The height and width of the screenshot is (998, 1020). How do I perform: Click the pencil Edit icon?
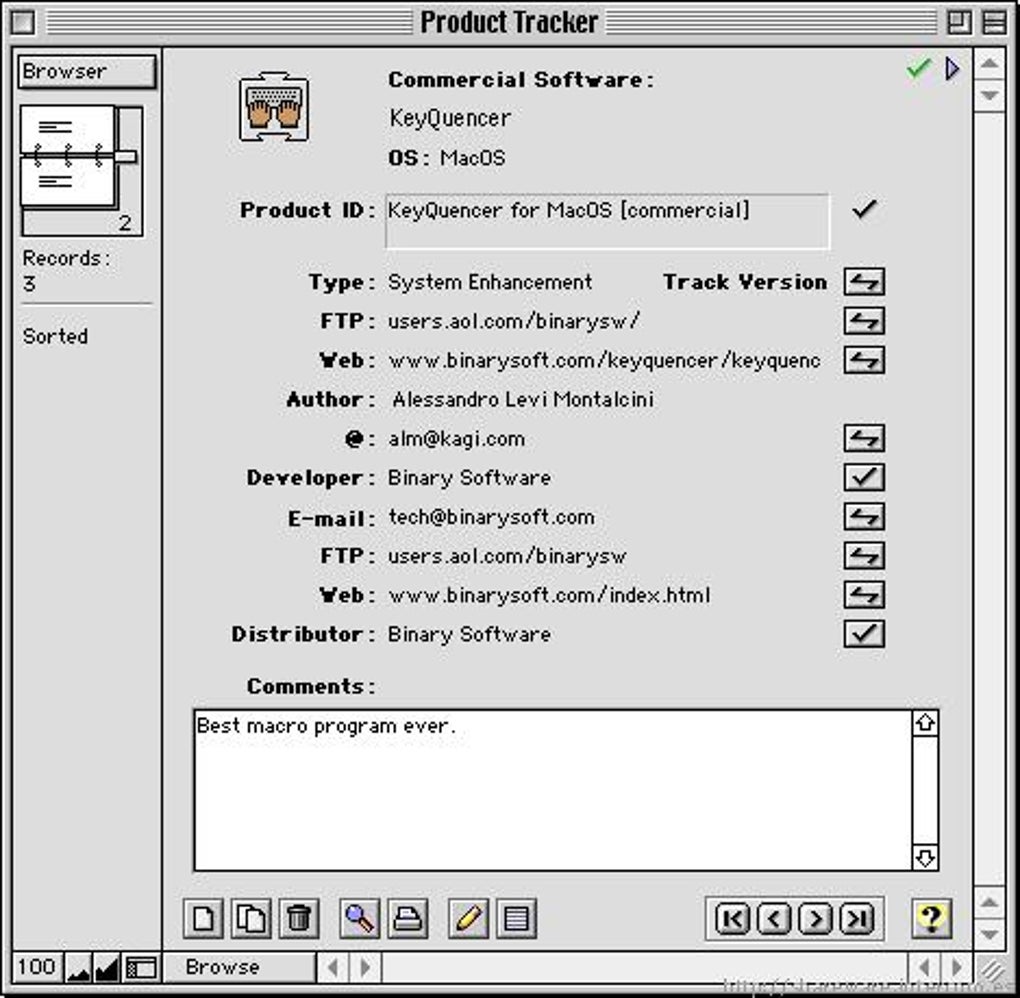(468, 918)
